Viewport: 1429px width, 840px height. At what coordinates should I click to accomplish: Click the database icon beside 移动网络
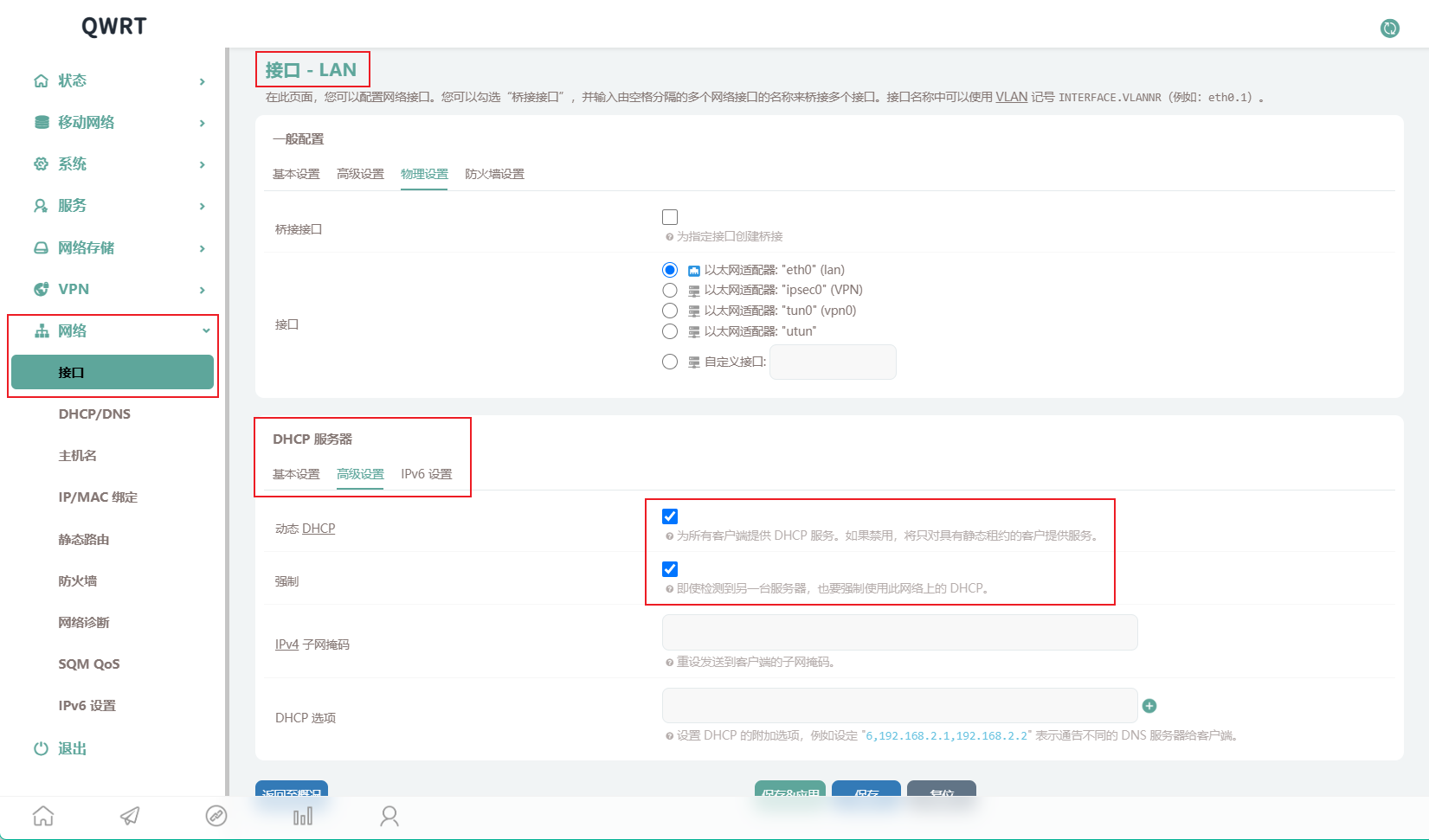pyautogui.click(x=41, y=122)
